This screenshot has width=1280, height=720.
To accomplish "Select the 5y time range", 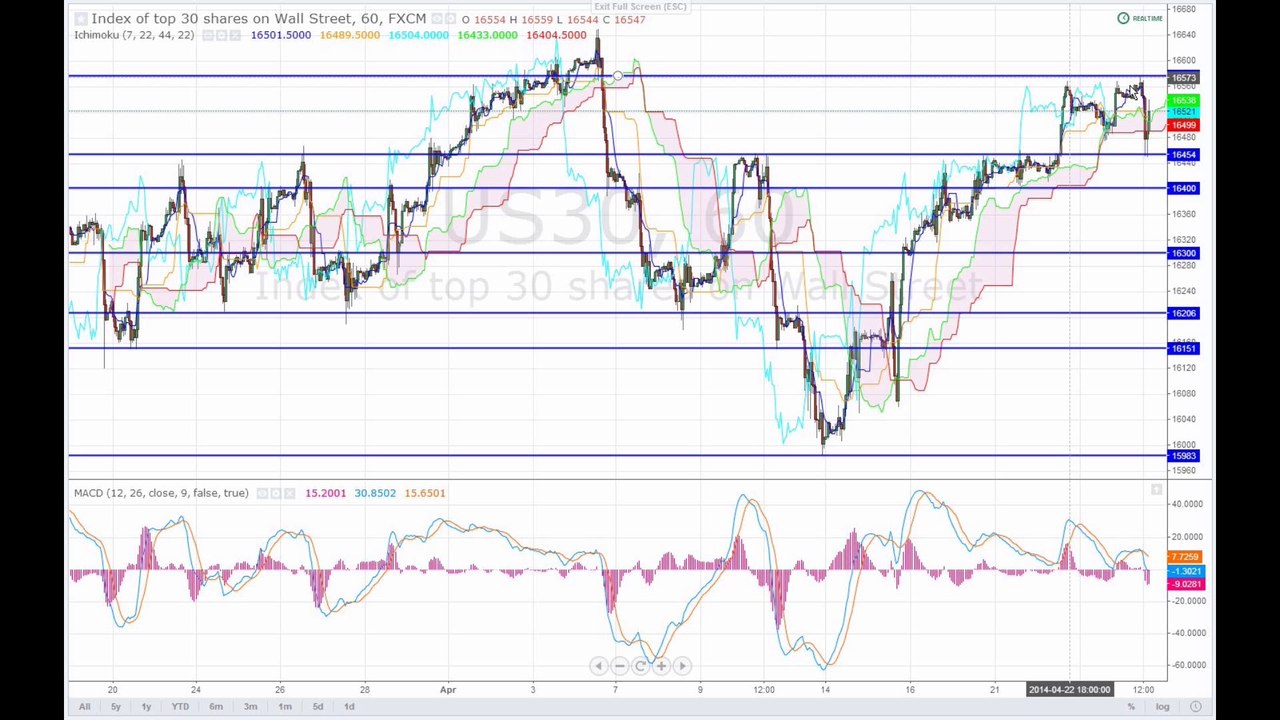I will [x=116, y=707].
